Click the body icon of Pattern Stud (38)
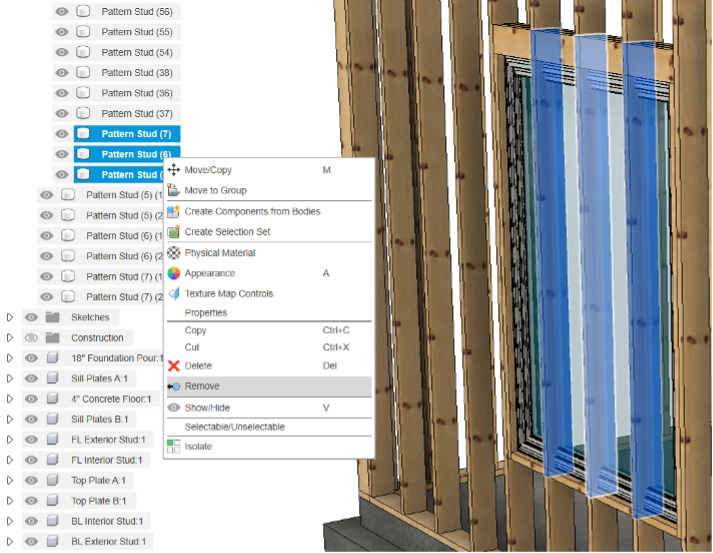 83,72
